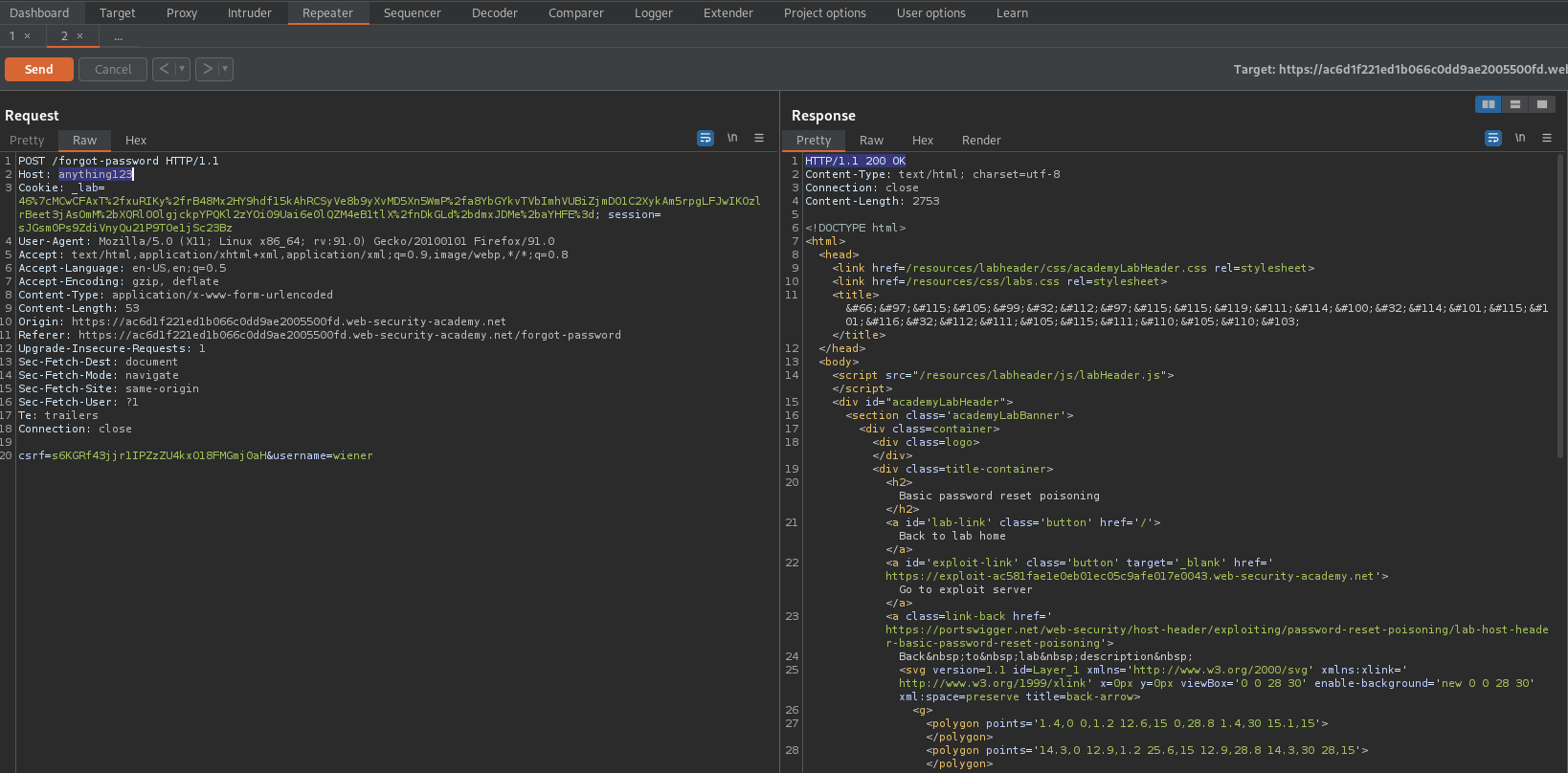The height and width of the screenshot is (773, 1568).
Task: Open the Dashboard tab
Action: point(39,12)
